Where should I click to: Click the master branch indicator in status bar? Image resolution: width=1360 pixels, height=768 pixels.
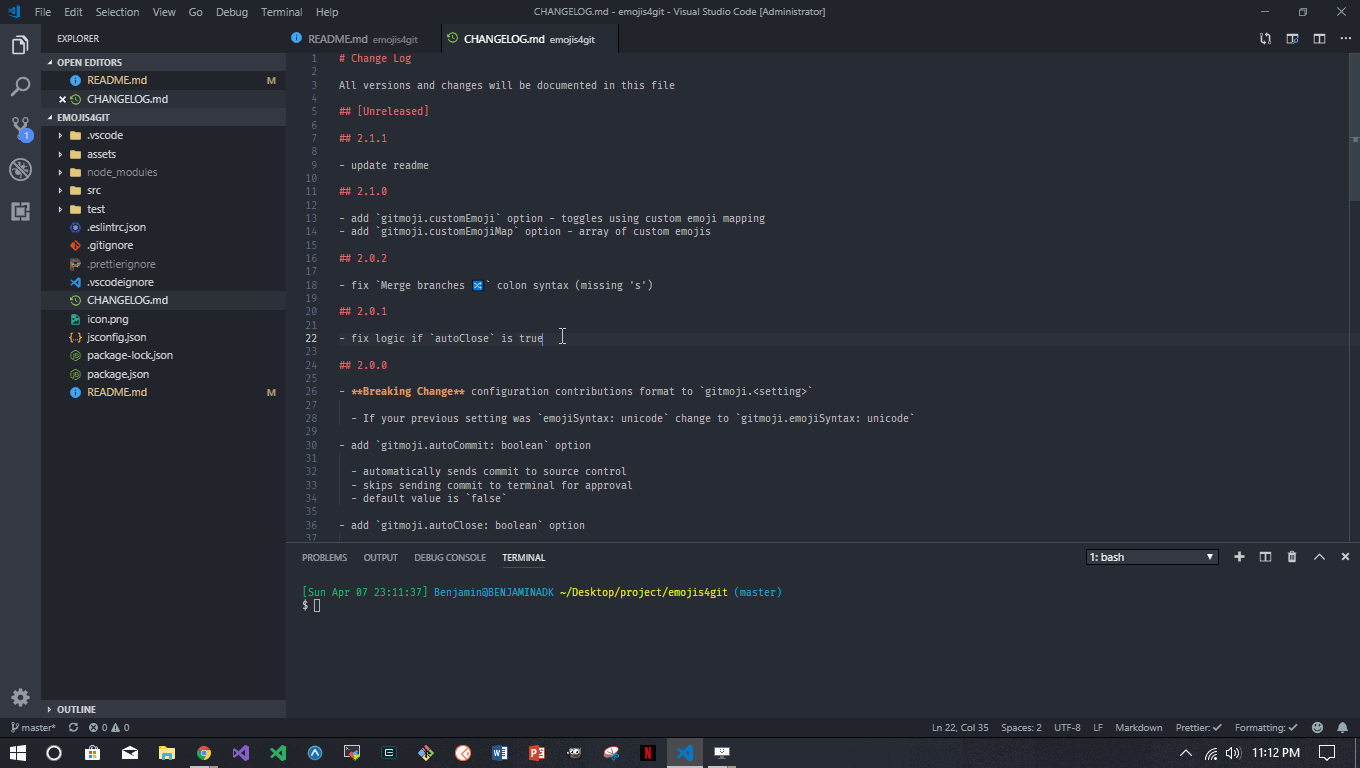click(x=32, y=727)
